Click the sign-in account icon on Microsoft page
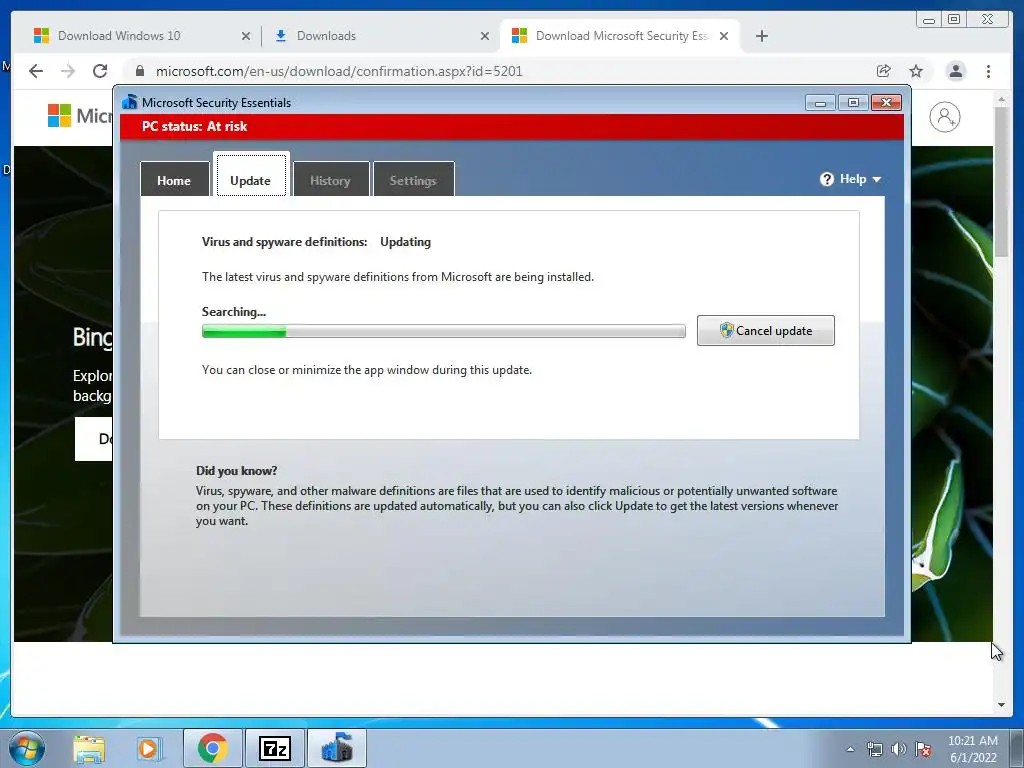1024x768 pixels. point(944,117)
